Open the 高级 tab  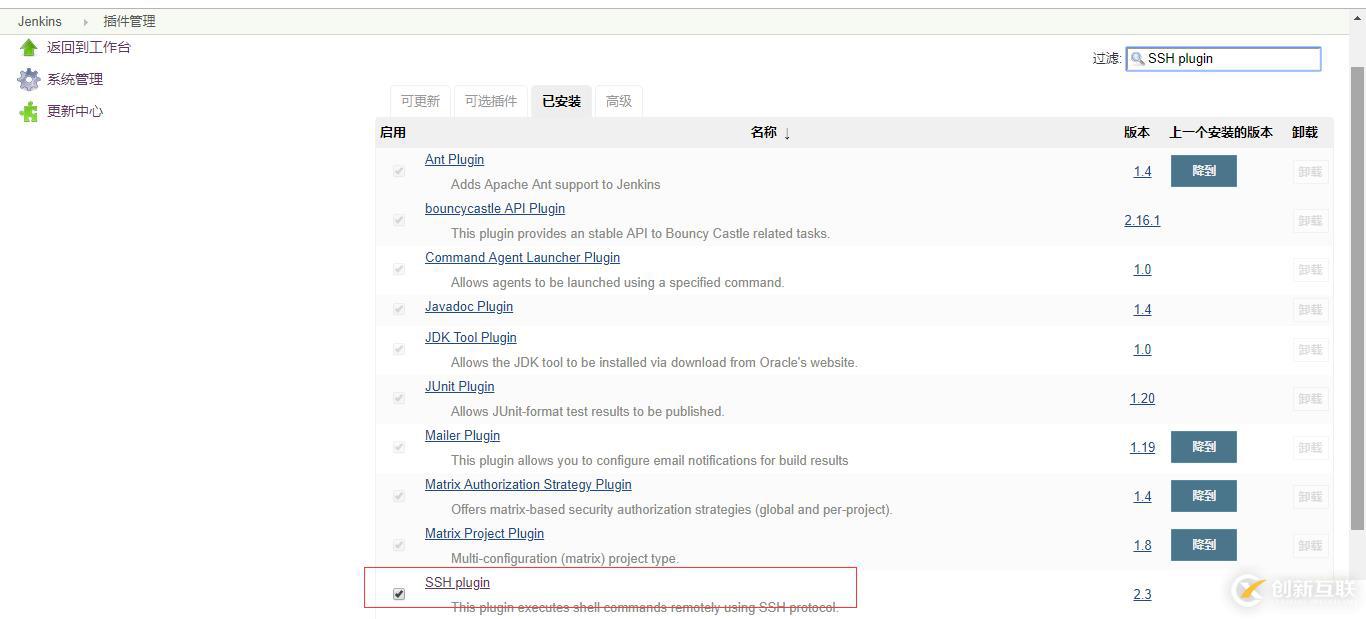pos(619,101)
